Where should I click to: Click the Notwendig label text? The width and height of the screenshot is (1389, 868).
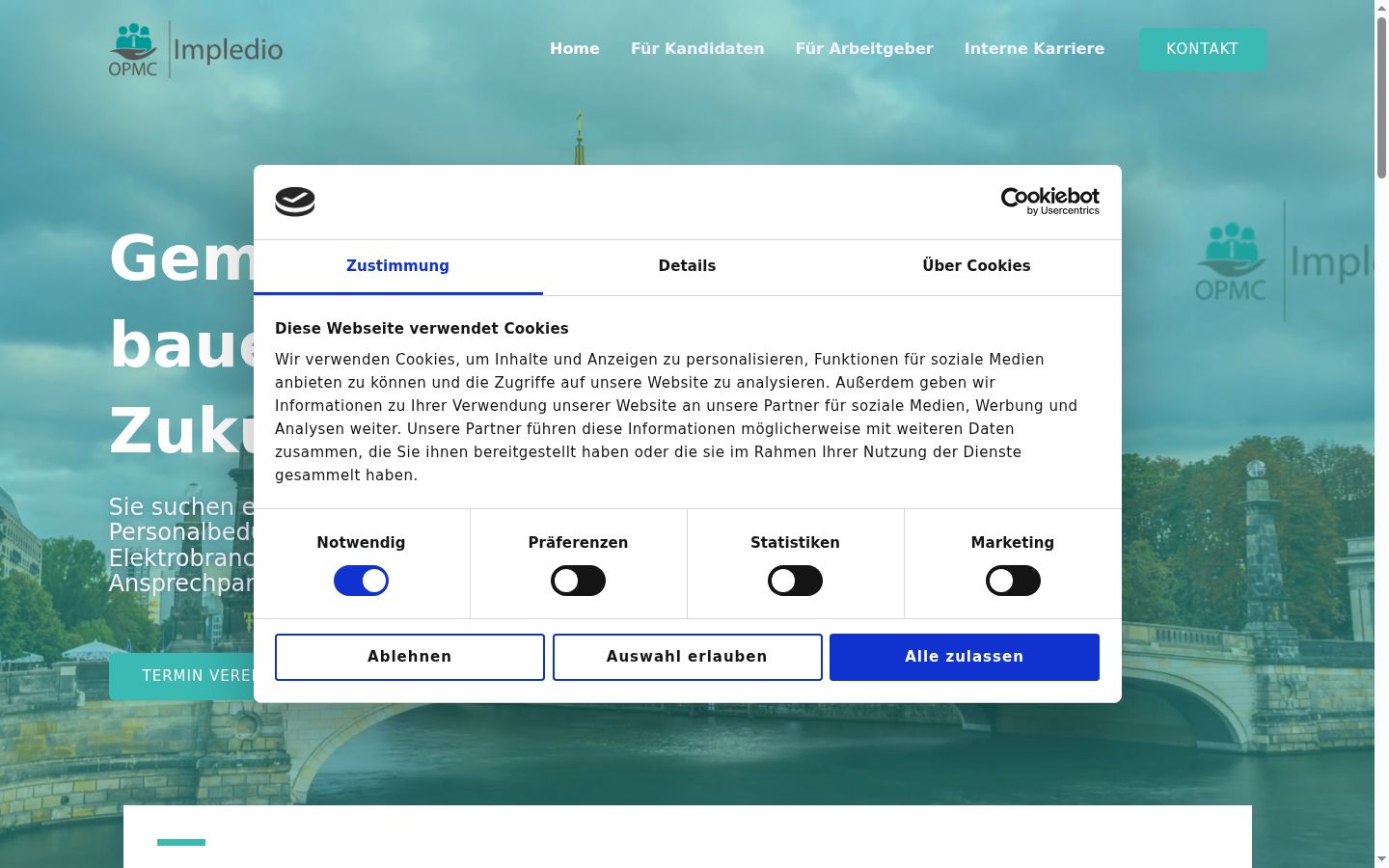click(361, 543)
